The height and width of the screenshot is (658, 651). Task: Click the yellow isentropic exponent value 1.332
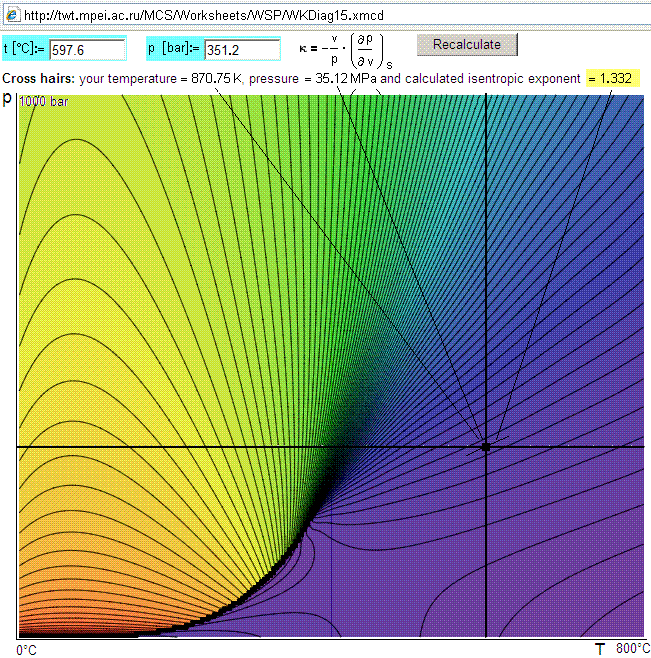[613, 78]
